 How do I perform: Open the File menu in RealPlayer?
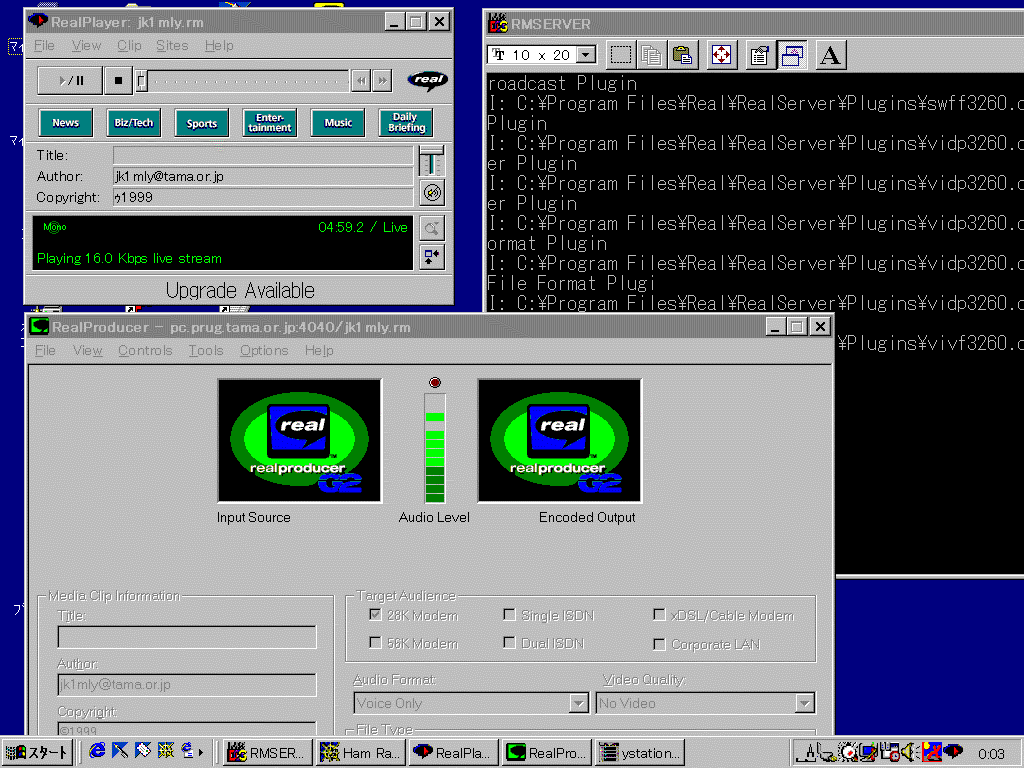(x=44, y=46)
